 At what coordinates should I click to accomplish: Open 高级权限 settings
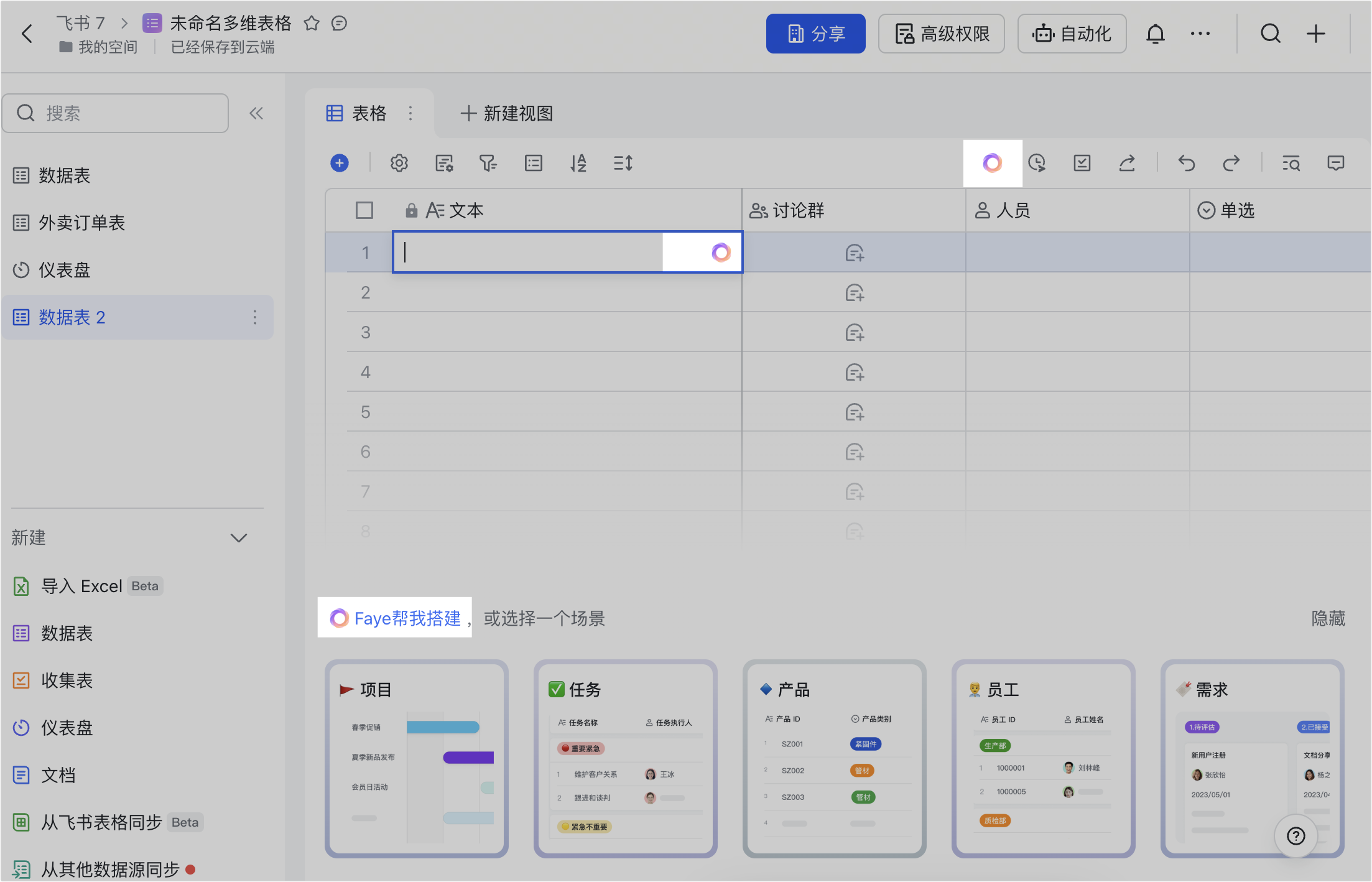(941, 34)
